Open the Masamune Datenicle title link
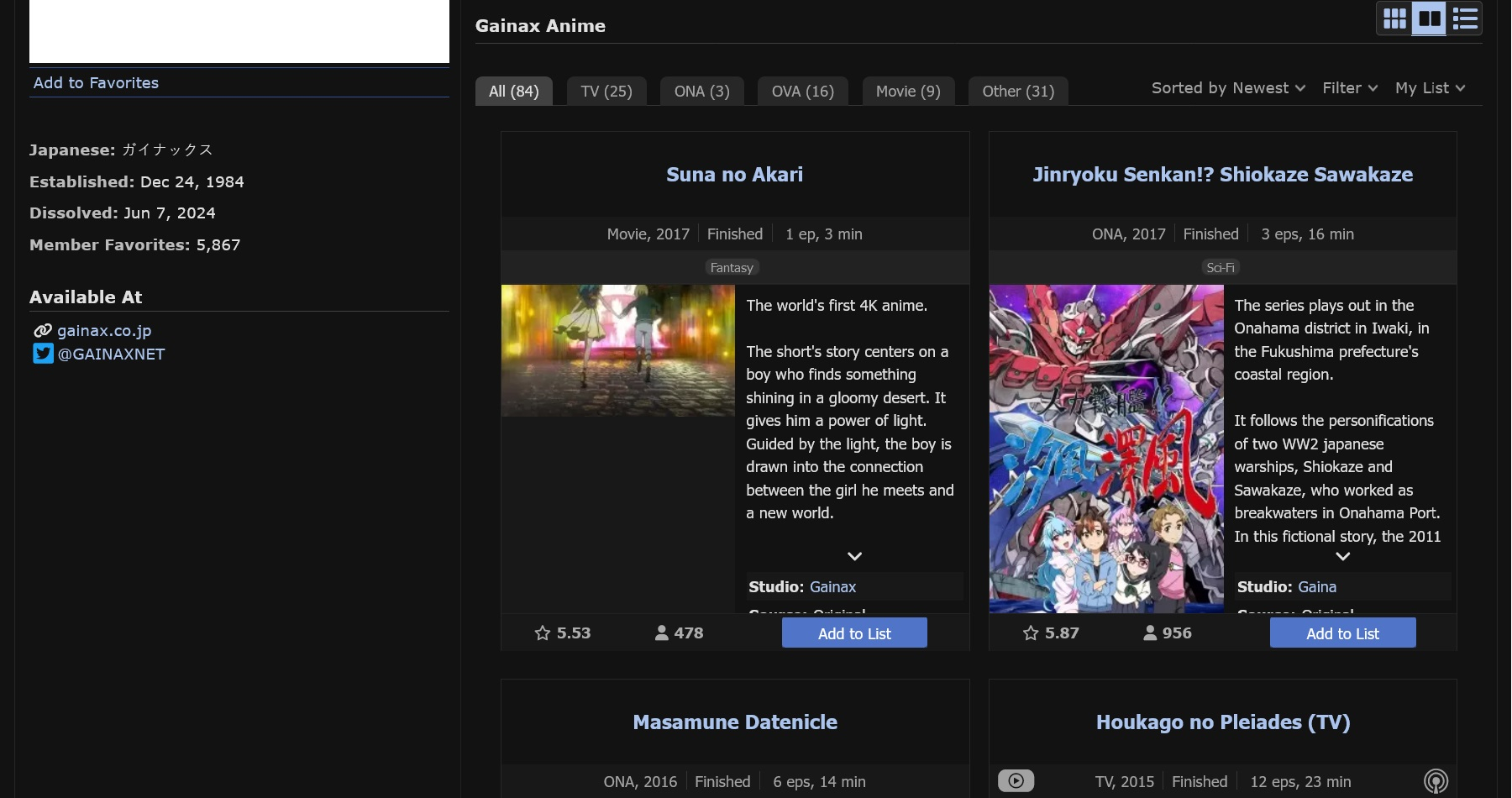Screen dimensions: 1512x798 [735, 722]
